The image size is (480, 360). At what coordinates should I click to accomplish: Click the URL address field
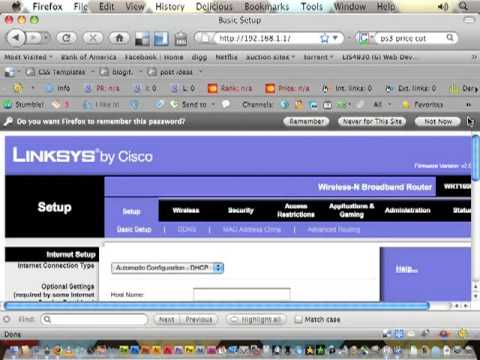pyautogui.click(x=267, y=38)
